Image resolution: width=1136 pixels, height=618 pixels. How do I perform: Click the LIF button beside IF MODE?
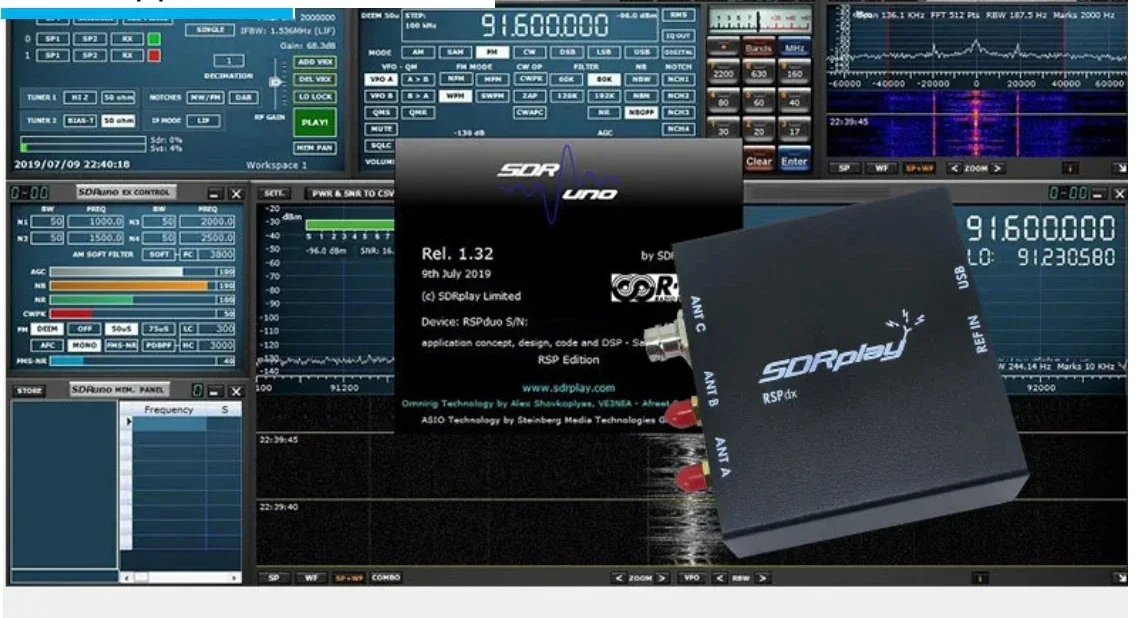(x=204, y=120)
